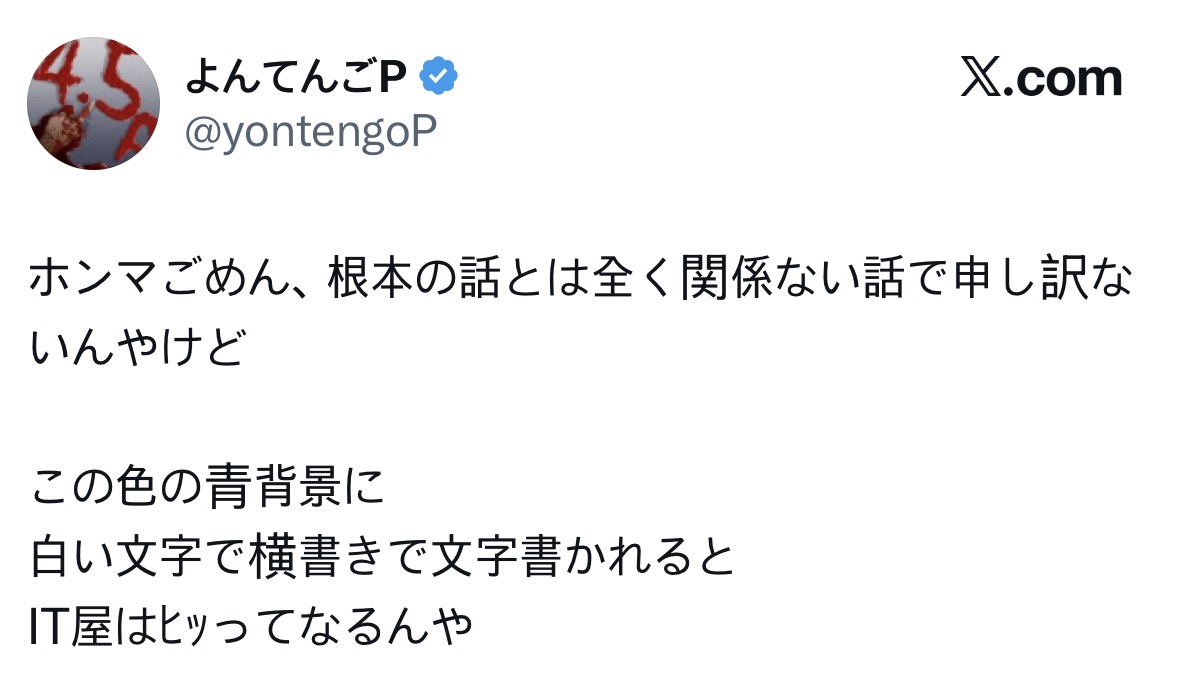This screenshot has height=690, width=1179.
Task: Open the よんてんごP profile avatar
Action: click(x=93, y=103)
